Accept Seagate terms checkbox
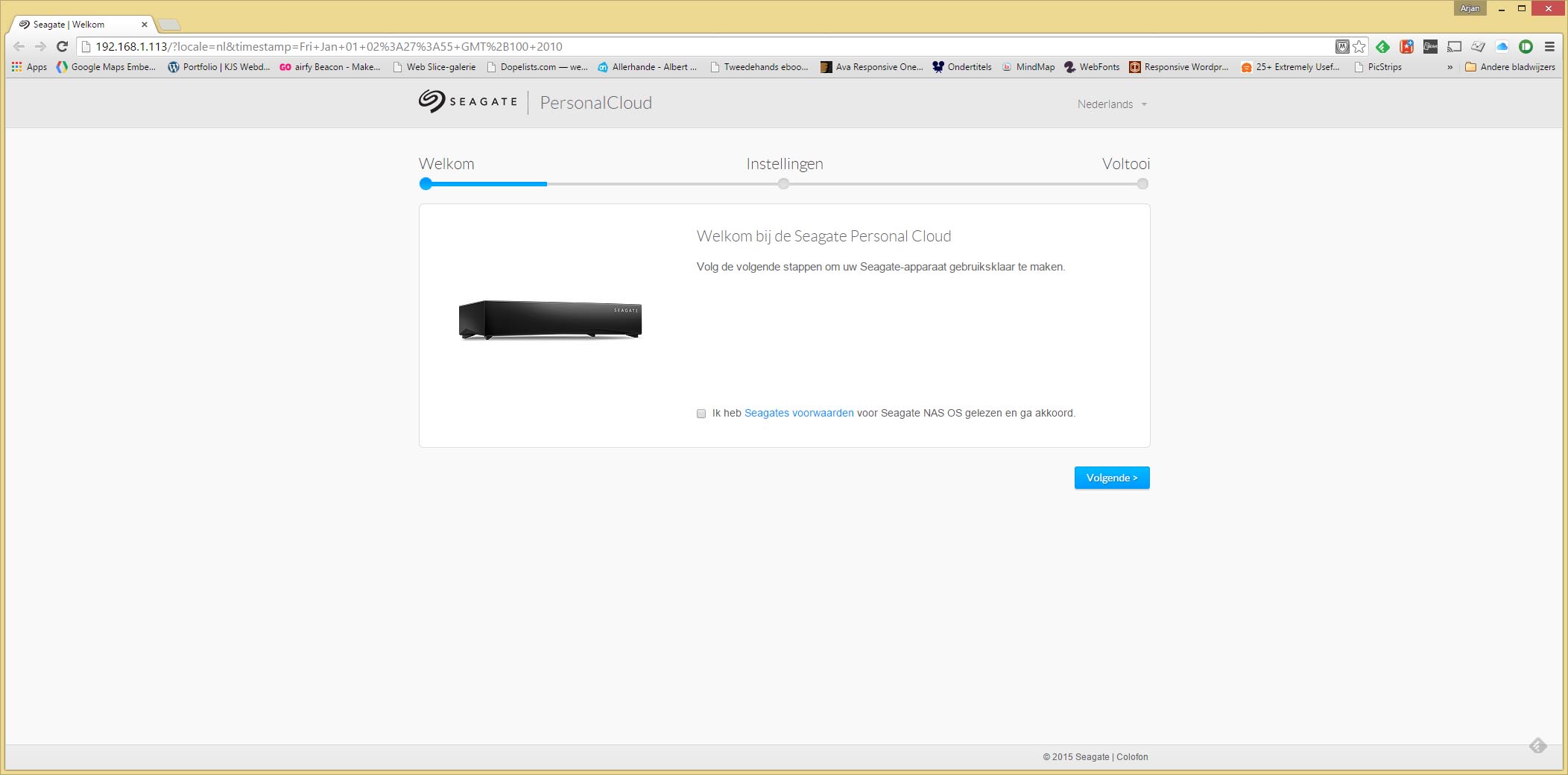 point(701,414)
